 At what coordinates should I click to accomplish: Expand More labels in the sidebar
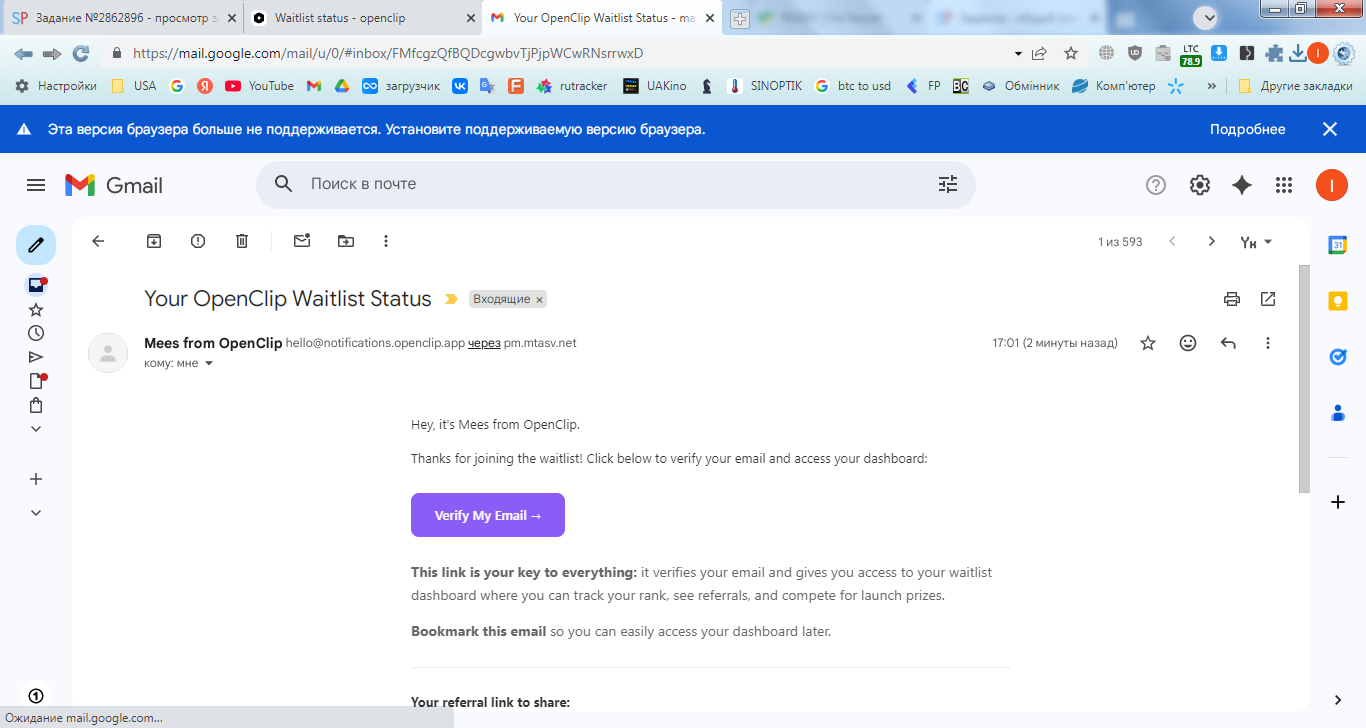36,429
